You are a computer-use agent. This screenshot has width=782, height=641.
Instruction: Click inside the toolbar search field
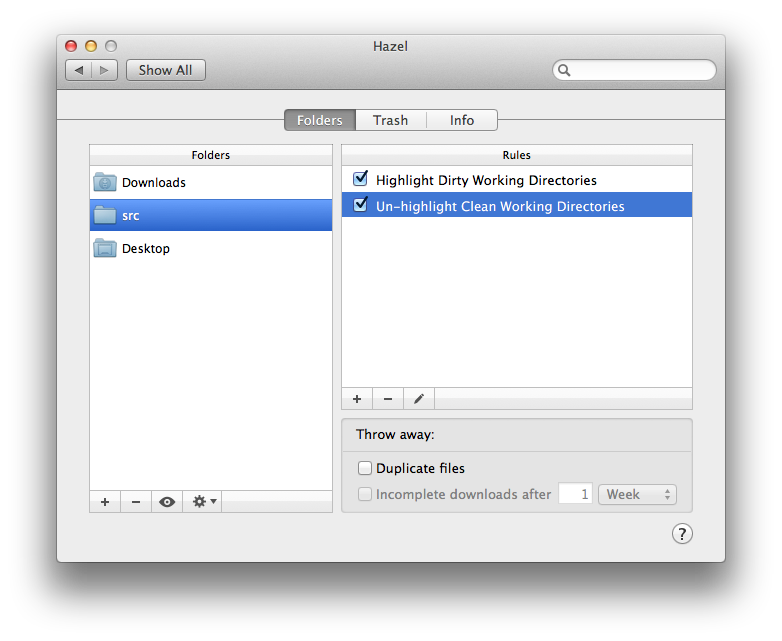(x=634, y=70)
